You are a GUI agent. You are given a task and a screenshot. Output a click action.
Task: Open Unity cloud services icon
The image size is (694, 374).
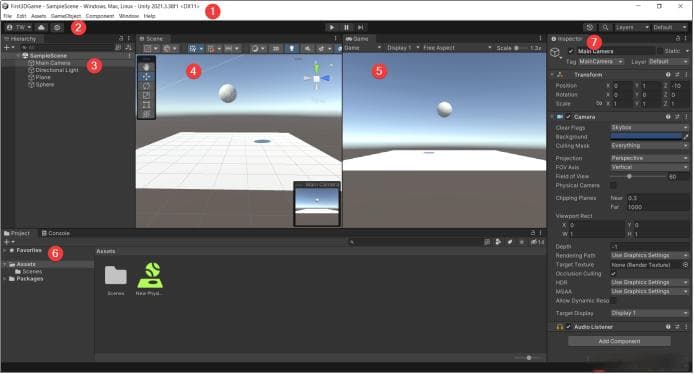point(41,27)
